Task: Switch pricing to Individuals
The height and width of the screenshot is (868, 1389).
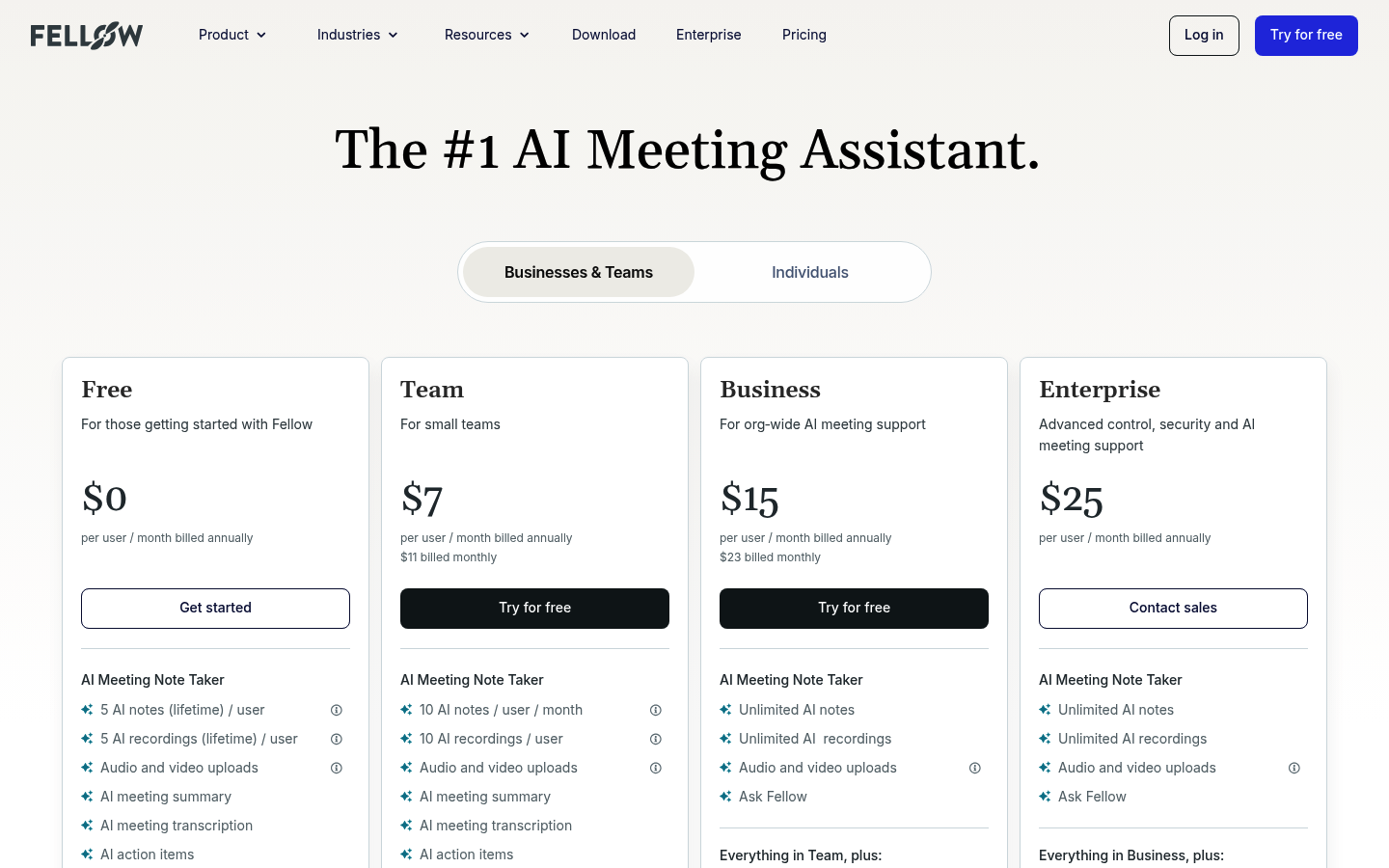Action: click(810, 272)
